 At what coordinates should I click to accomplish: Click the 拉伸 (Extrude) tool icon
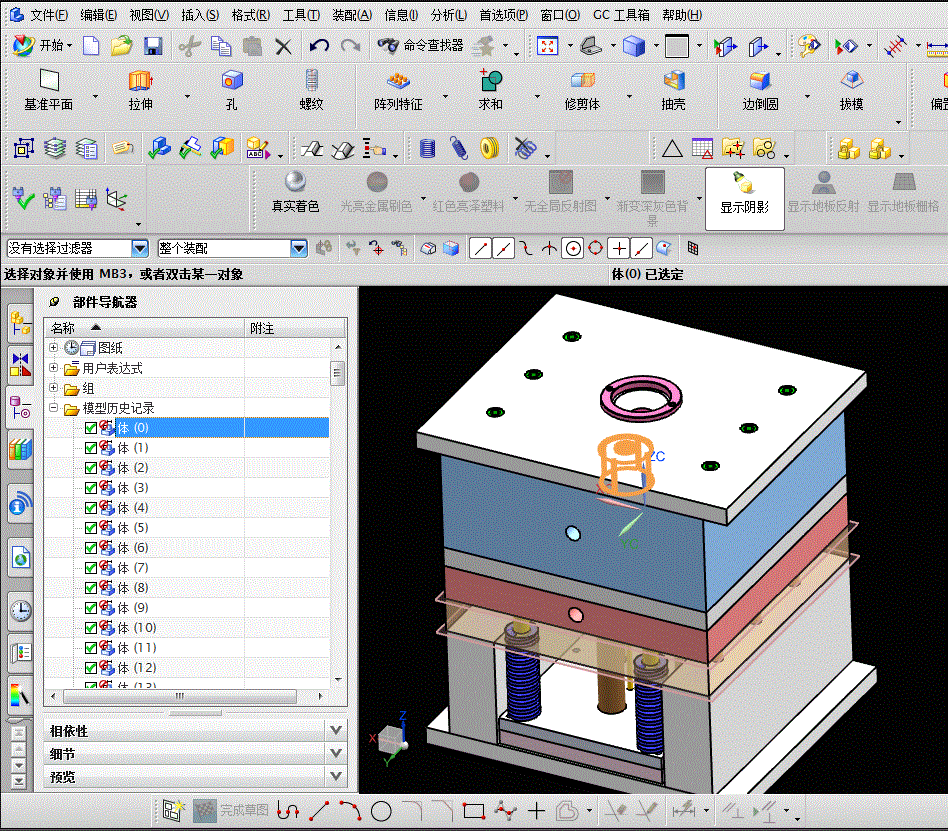click(x=140, y=82)
